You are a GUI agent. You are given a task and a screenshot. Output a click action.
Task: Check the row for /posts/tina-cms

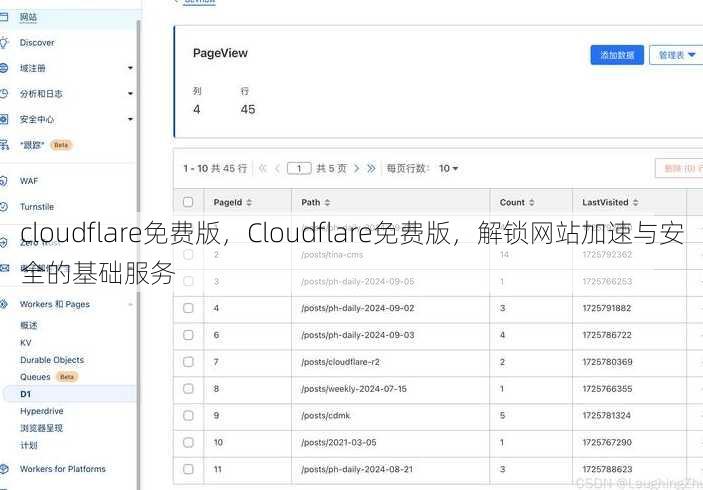(x=188, y=255)
